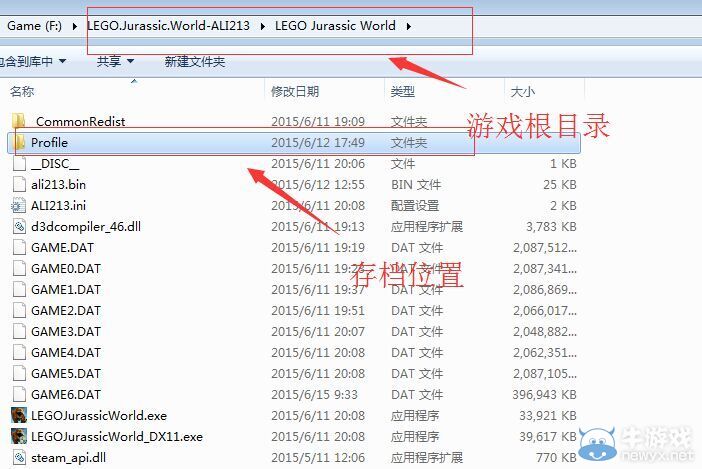The image size is (702, 469).
Task: Click the 2015/5/11 12:06 date of steam_api.dll
Action: pos(318,457)
